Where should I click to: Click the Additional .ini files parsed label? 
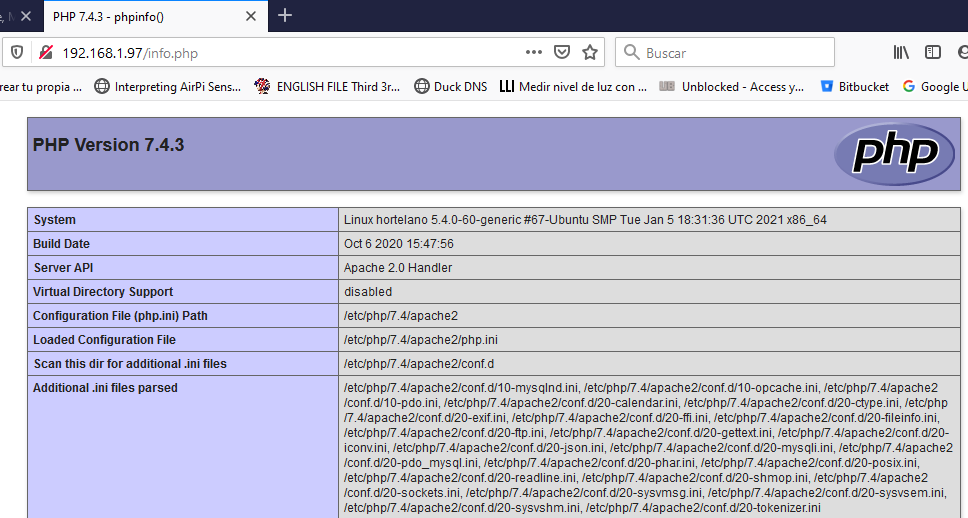[x=106, y=388]
